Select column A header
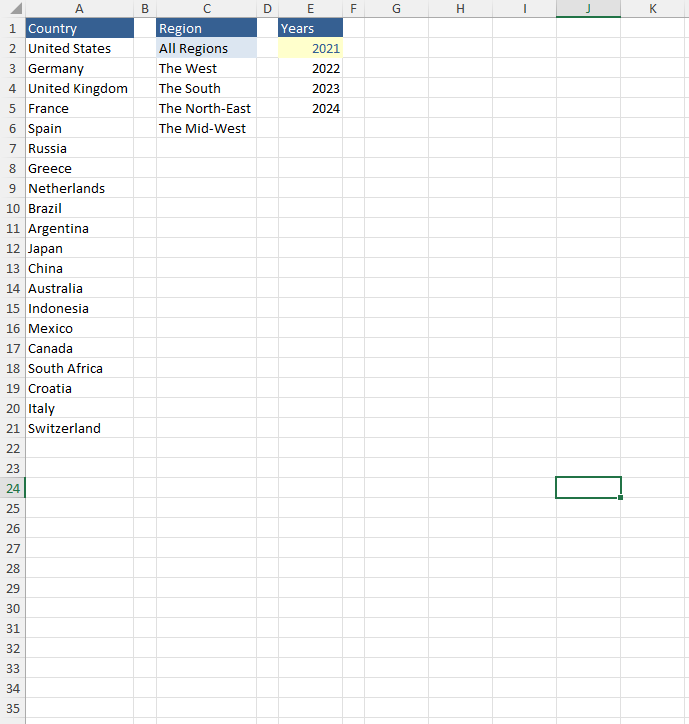This screenshot has width=689, height=724. pos(79,9)
